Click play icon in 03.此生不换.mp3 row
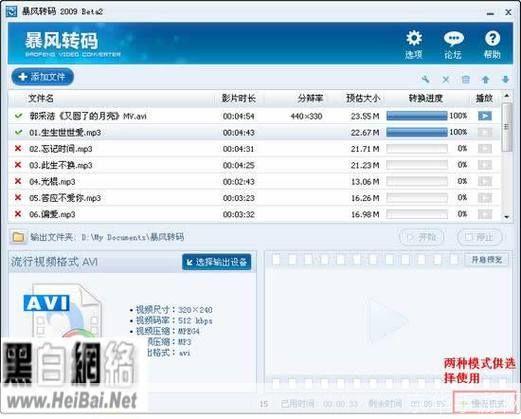 click(485, 165)
